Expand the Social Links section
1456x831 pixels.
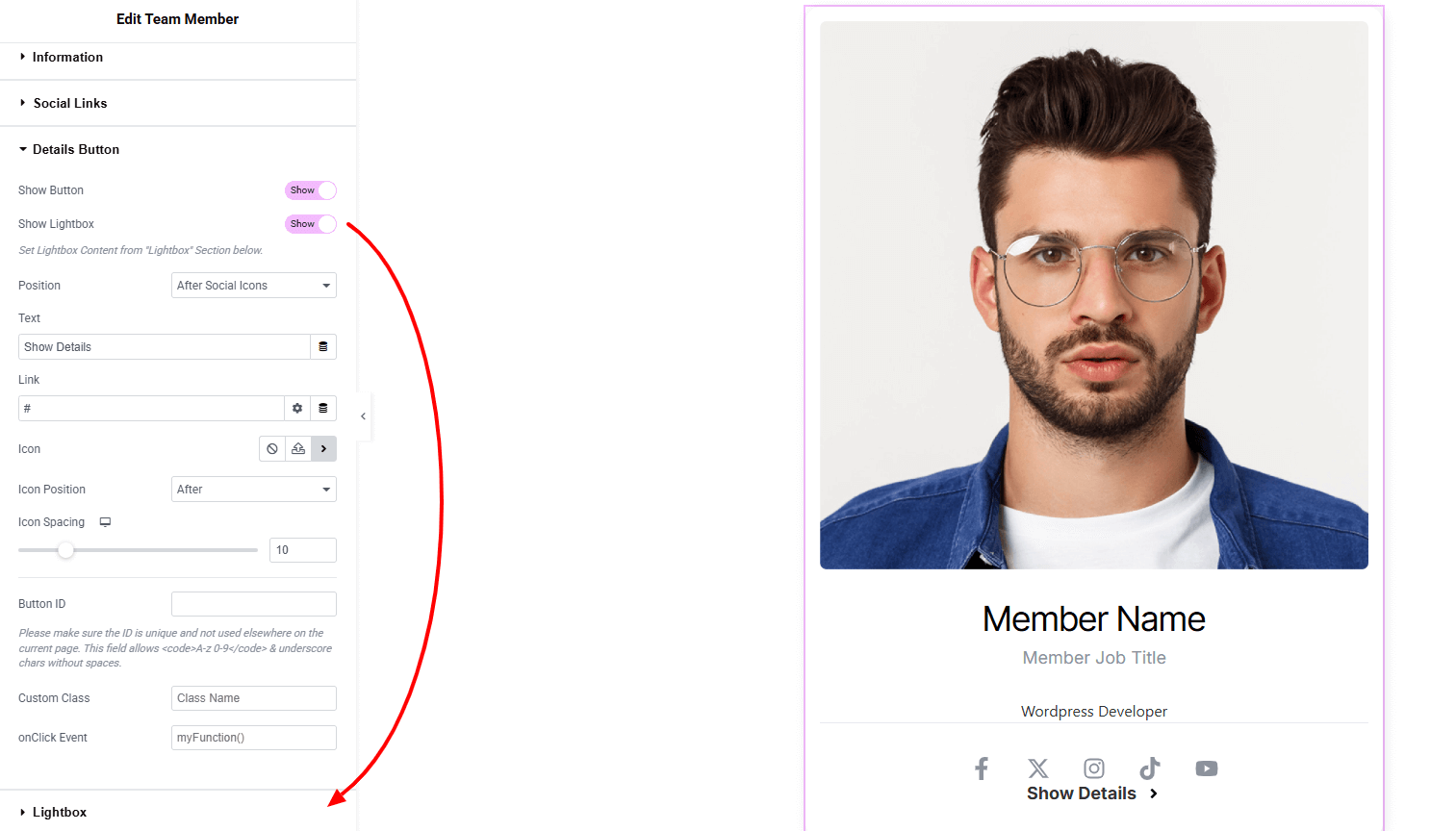point(70,103)
